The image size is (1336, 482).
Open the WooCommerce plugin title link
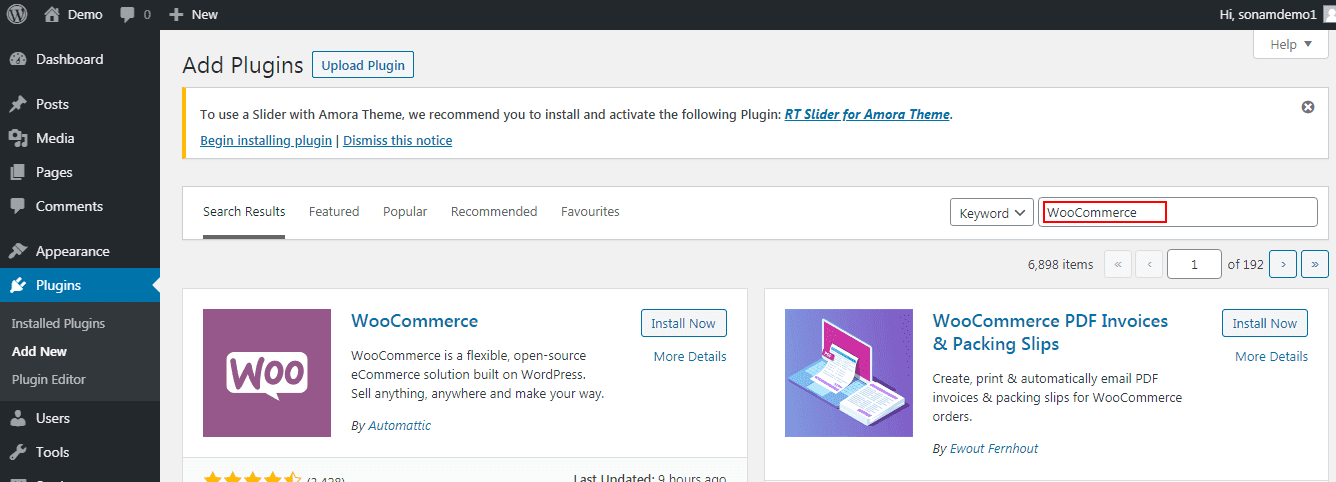coord(415,321)
